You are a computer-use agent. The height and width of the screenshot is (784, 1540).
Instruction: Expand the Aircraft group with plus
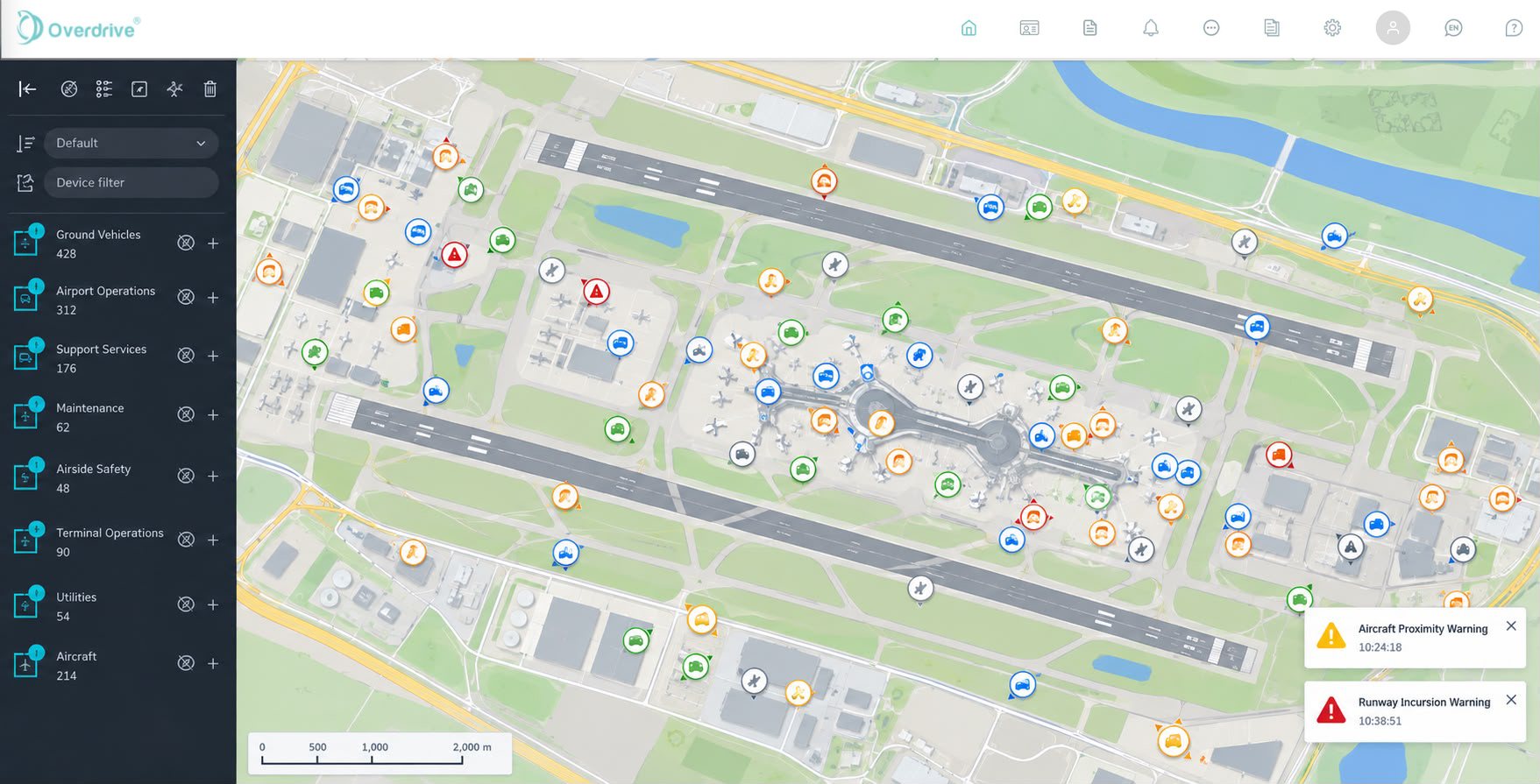(x=213, y=663)
